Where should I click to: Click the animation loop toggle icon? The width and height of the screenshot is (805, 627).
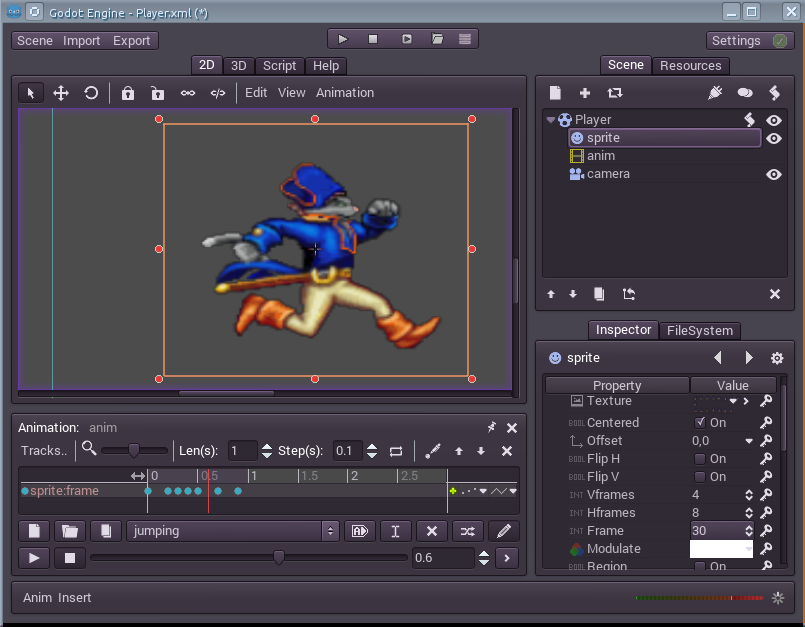point(396,451)
